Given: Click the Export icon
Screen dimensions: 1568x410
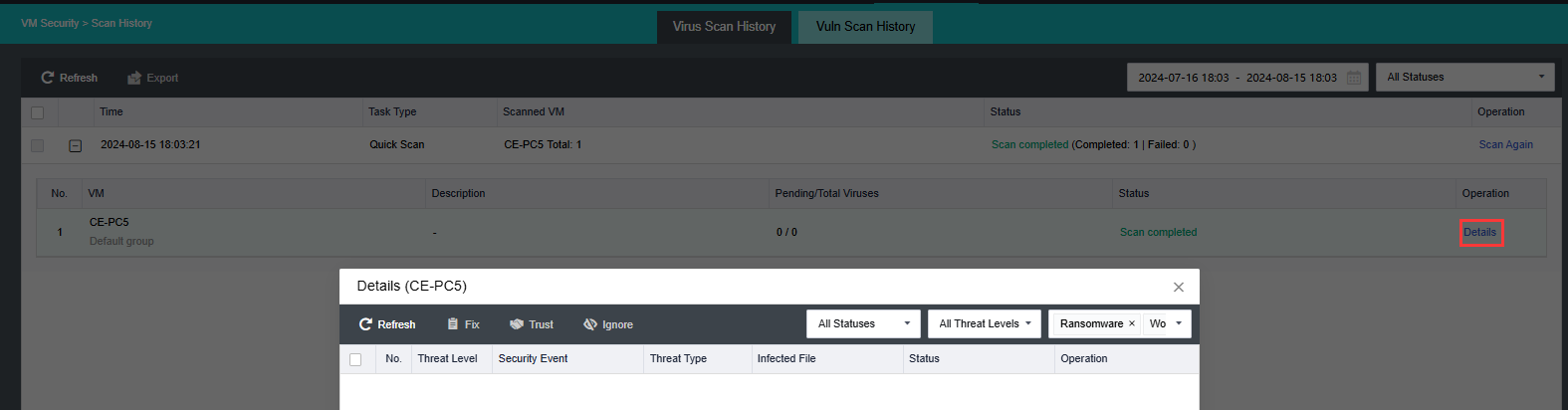Looking at the screenshot, I should click(x=134, y=78).
